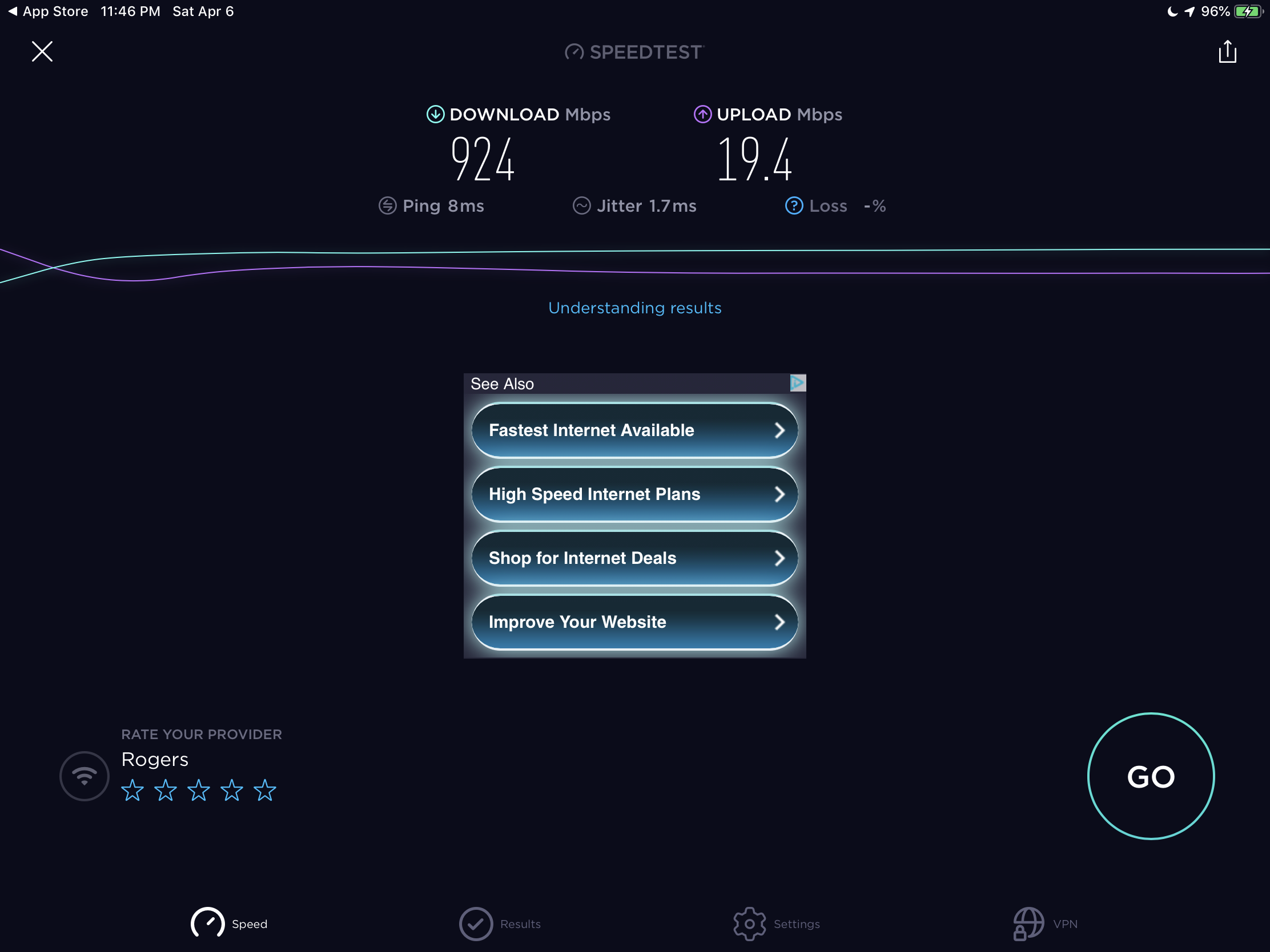
Task: Return to App Store via status bar
Action: point(48,11)
